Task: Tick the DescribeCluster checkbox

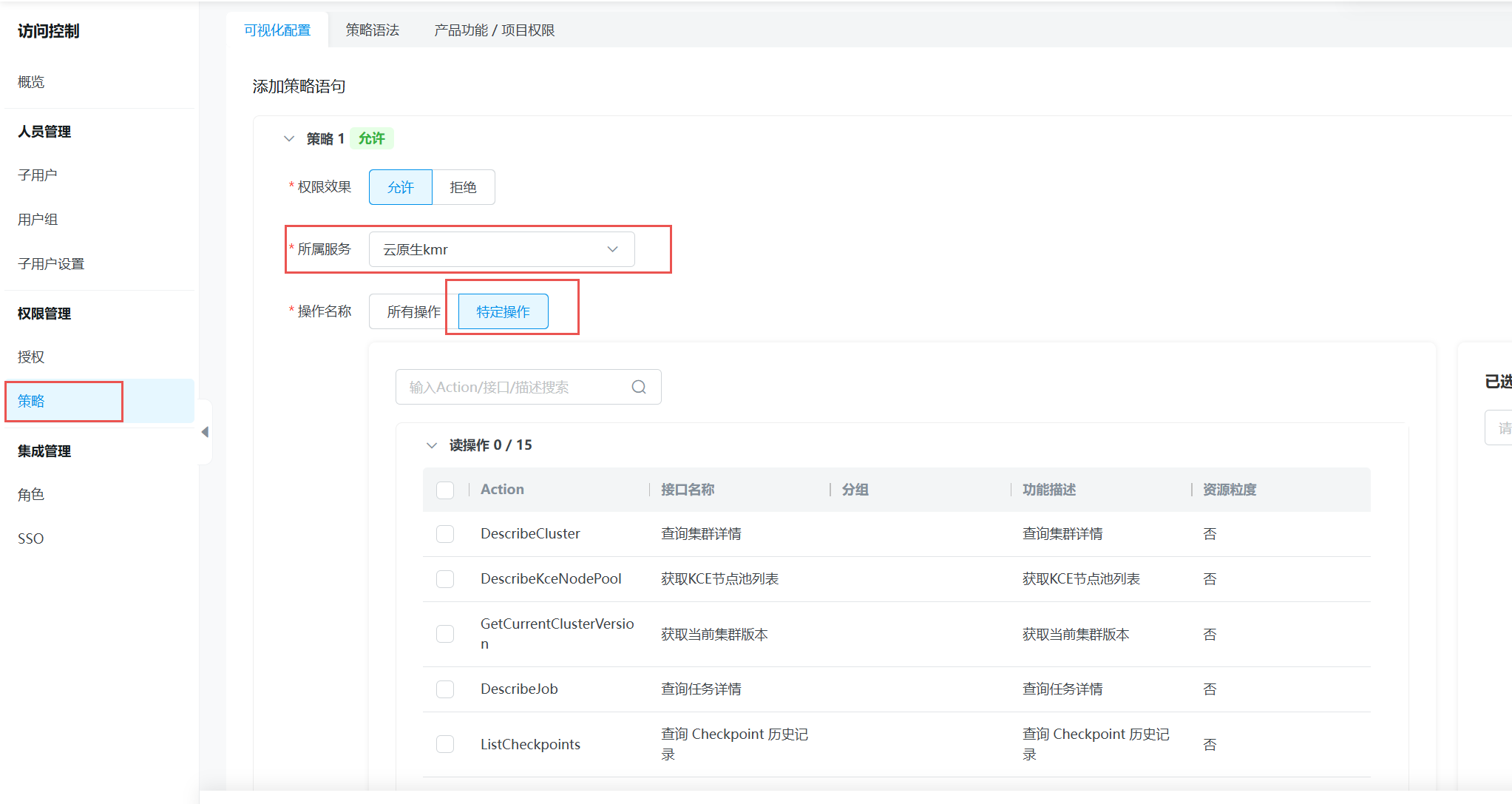Action: coord(445,534)
